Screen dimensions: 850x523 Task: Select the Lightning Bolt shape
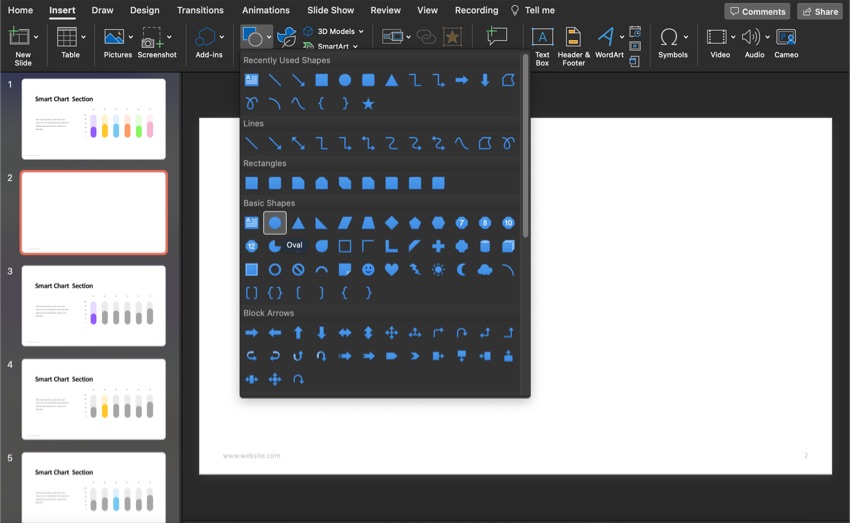pos(415,270)
